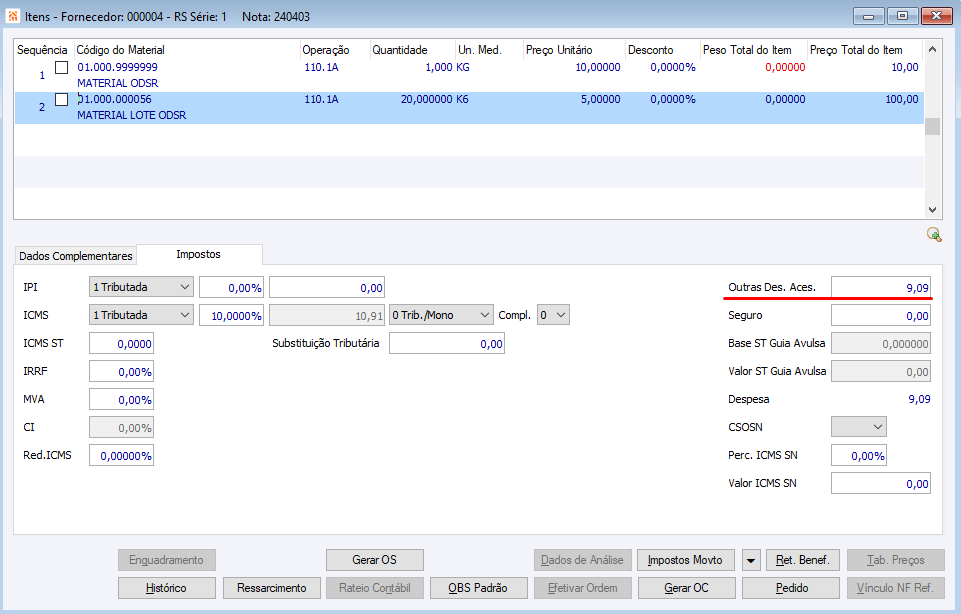Click the Preço Unitário column header
The width and height of the screenshot is (961, 614).
click(574, 50)
